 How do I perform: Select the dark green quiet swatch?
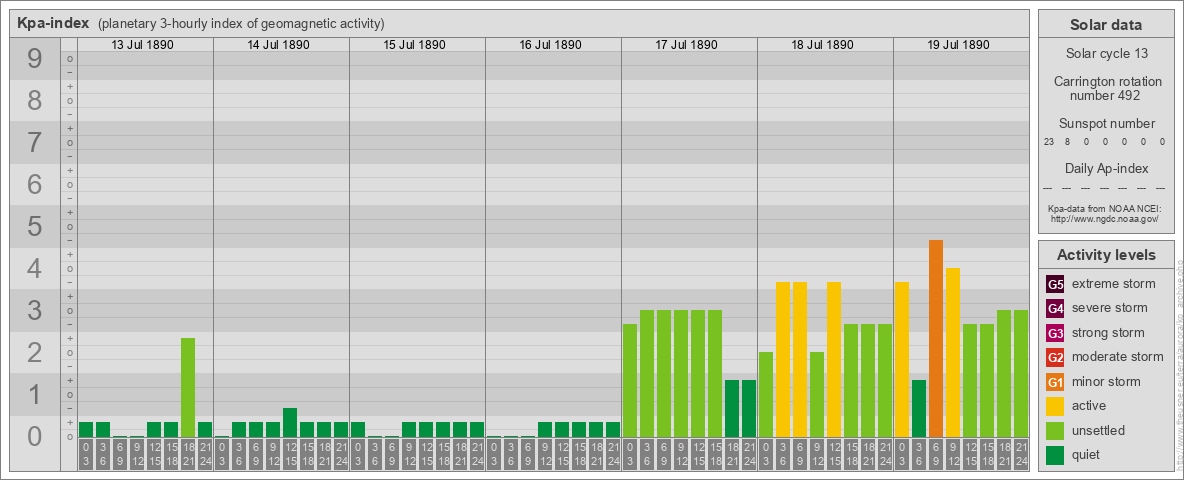click(1055, 455)
